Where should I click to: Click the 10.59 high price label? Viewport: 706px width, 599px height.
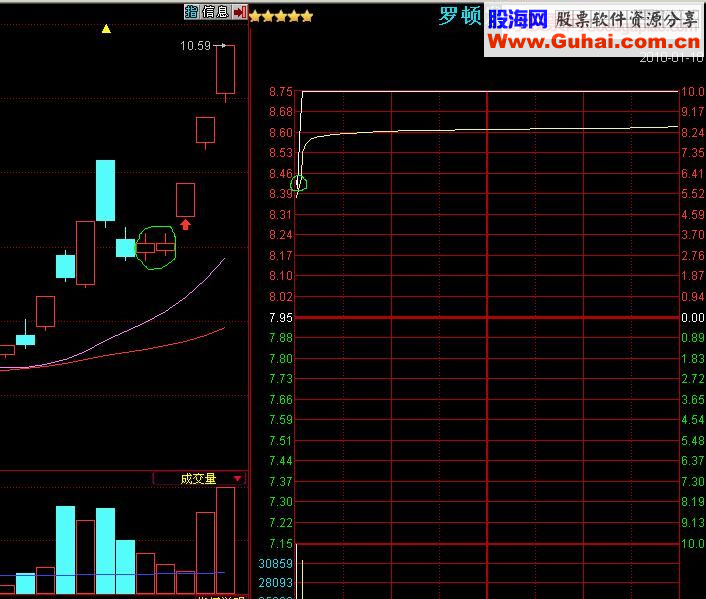pyautogui.click(x=195, y=45)
